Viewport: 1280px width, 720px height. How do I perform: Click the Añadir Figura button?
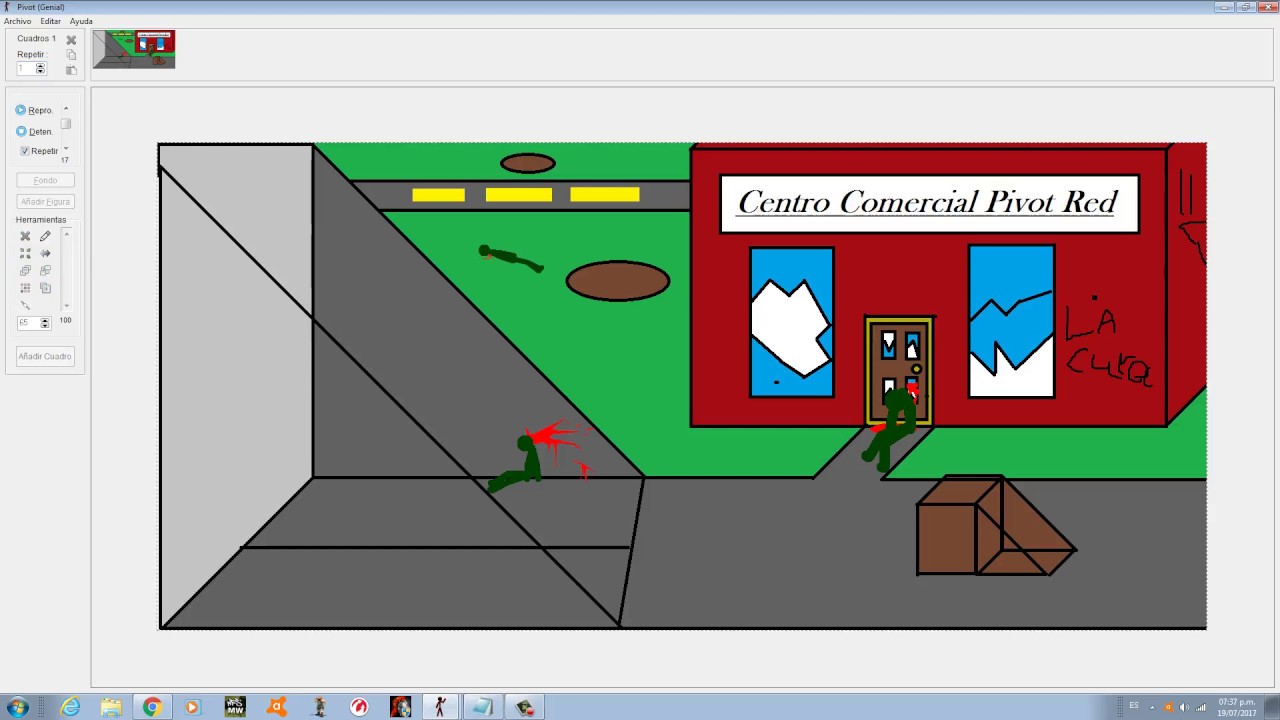point(45,202)
